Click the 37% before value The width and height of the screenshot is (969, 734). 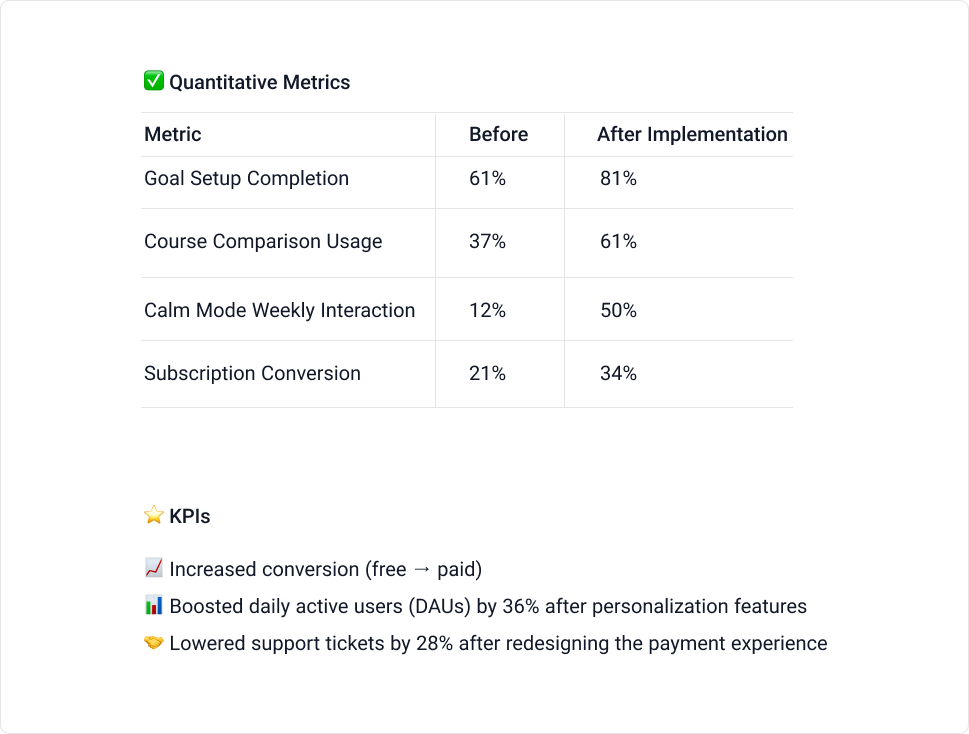pos(487,242)
